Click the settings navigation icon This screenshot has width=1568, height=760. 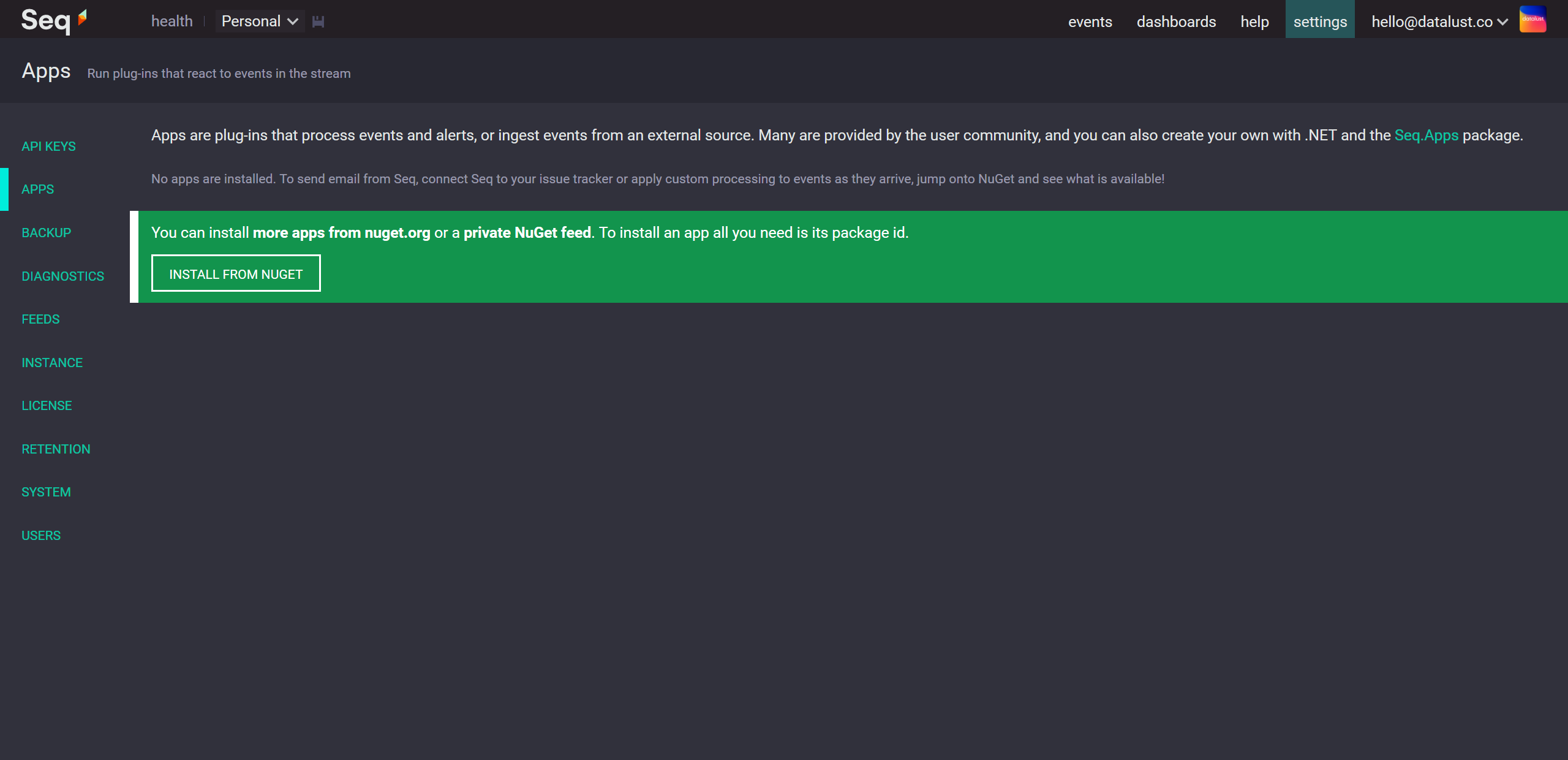coord(1319,19)
